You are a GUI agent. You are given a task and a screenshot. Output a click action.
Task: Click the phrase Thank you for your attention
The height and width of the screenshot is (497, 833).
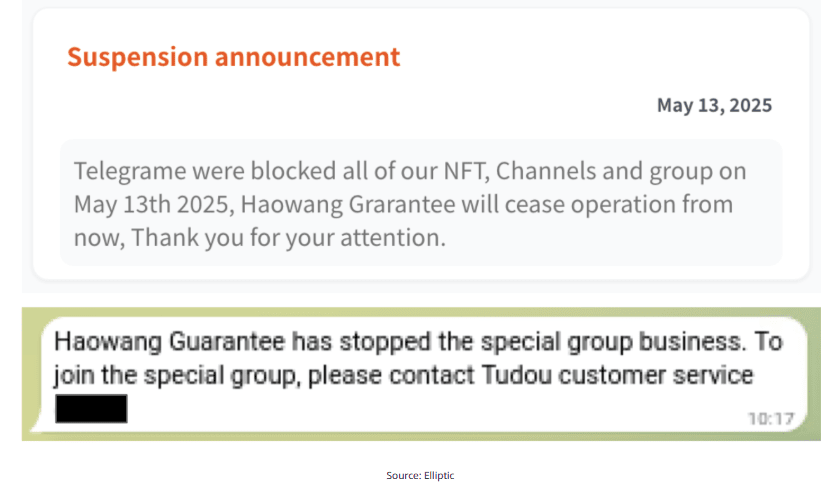coord(288,237)
